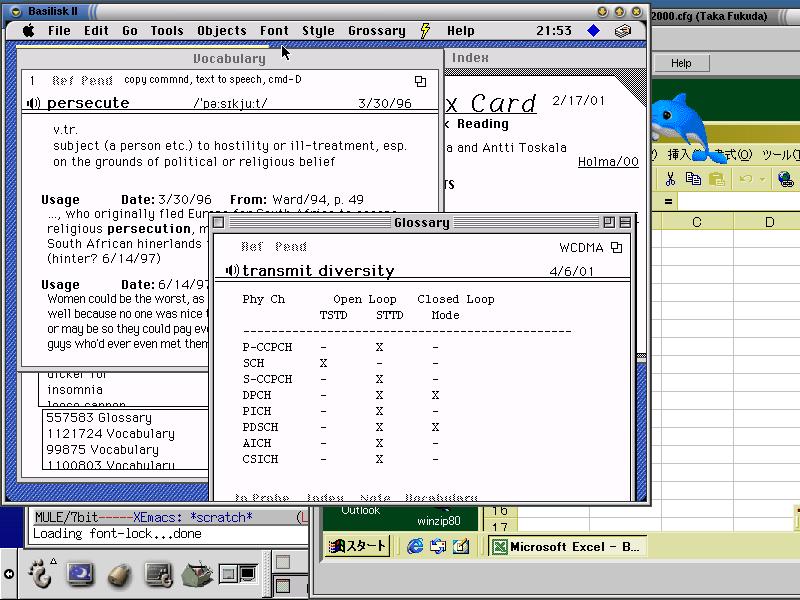Screen dimensions: 800x600
Task: Select '557583 Glossary' list entry
Action: tap(99, 418)
